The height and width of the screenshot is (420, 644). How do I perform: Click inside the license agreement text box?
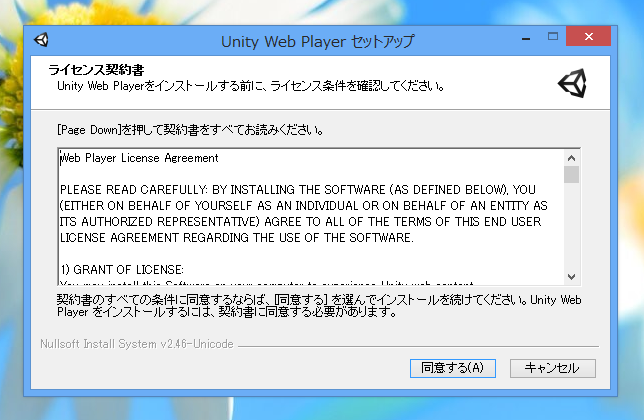click(x=311, y=217)
